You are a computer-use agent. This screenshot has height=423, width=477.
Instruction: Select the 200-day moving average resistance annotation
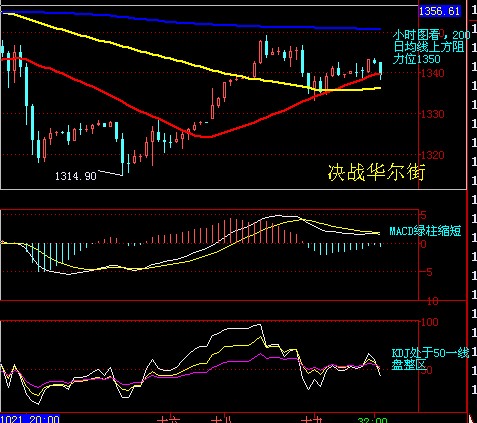pos(431,46)
